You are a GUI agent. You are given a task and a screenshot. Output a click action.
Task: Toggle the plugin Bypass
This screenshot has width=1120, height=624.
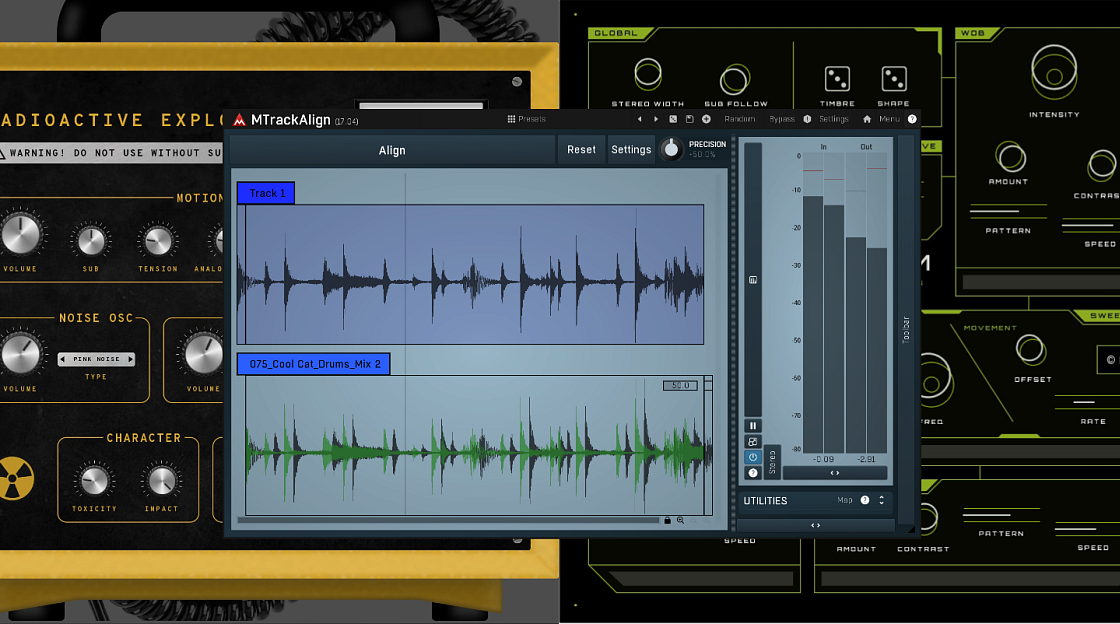click(782, 119)
